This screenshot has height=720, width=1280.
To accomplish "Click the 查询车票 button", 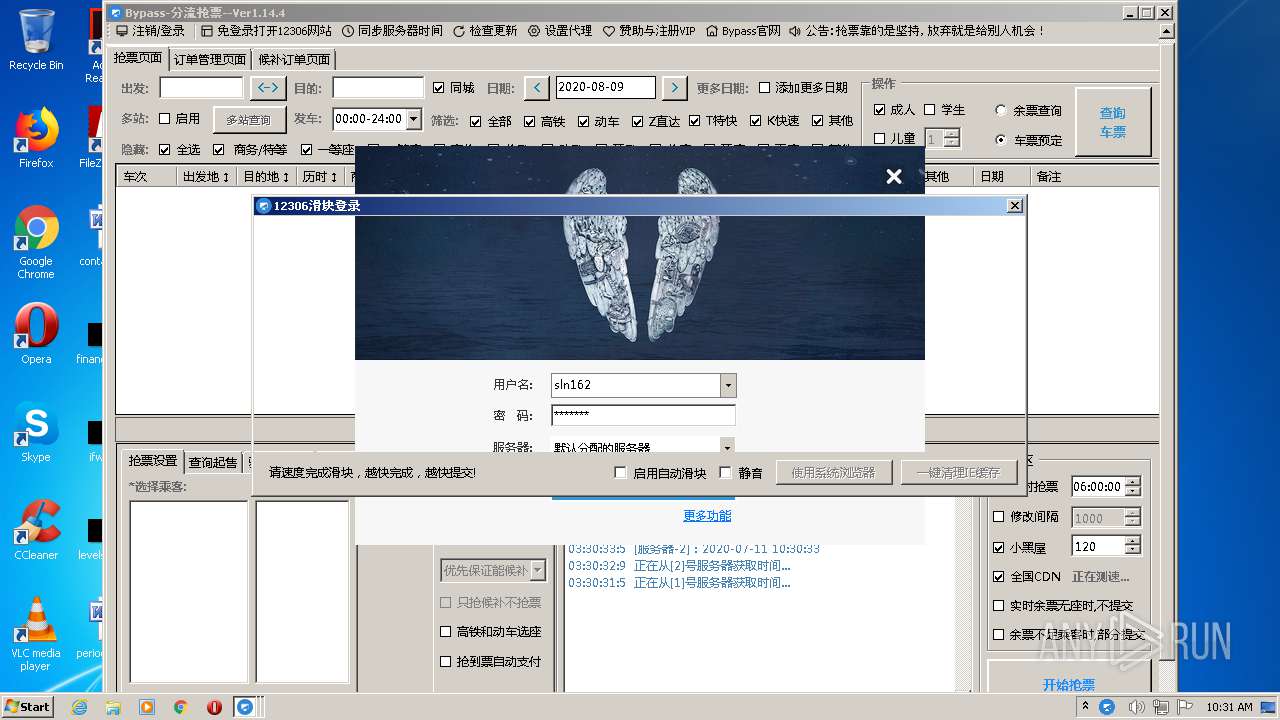I will [x=1113, y=122].
